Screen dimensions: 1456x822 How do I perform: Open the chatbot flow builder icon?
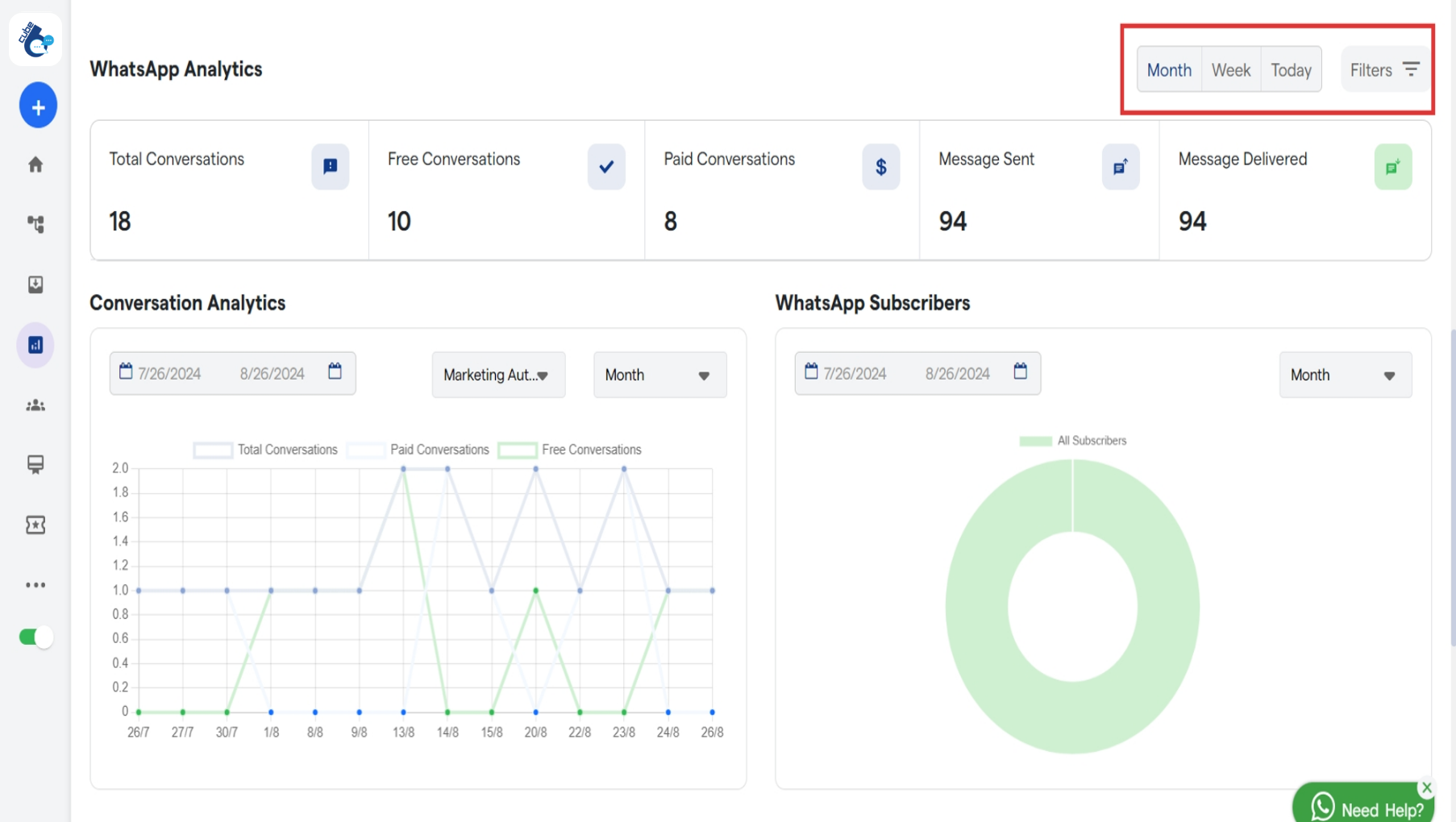pyautogui.click(x=35, y=225)
